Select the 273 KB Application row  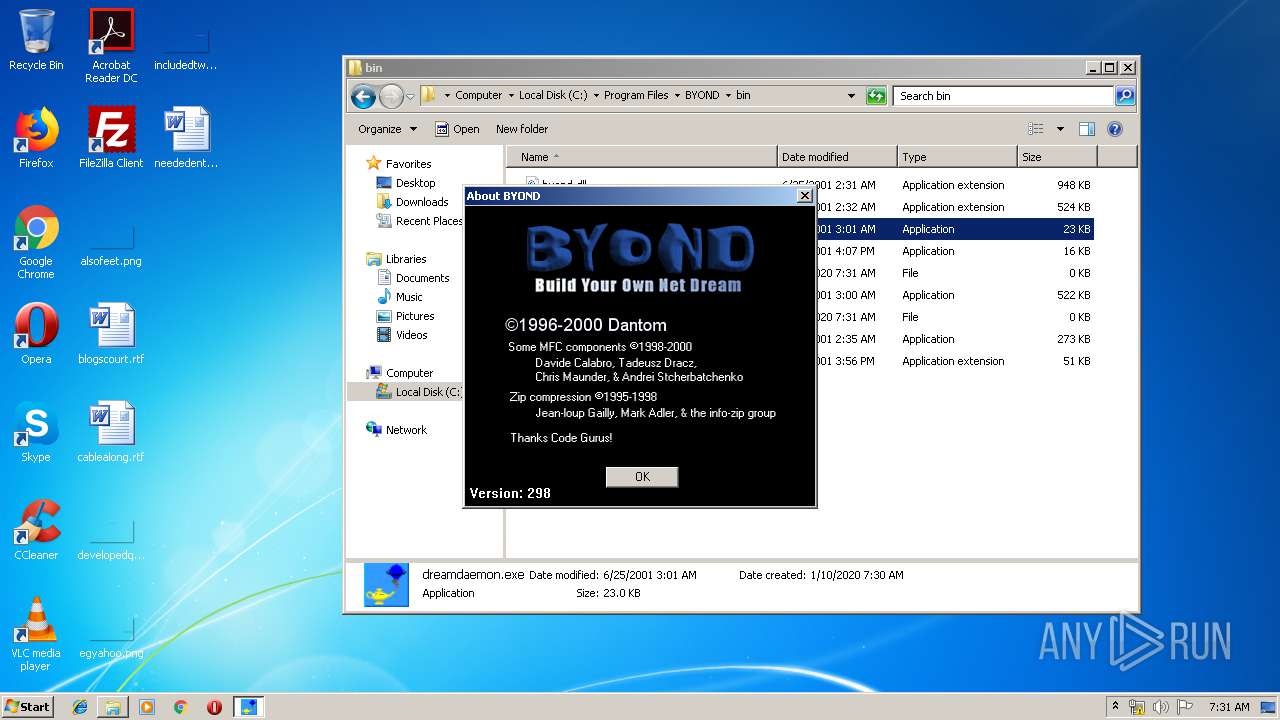pyautogui.click(x=800, y=339)
